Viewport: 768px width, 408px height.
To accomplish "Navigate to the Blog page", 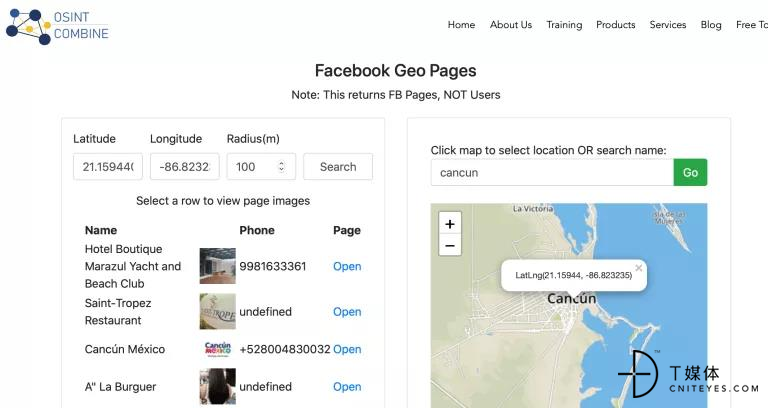I will (711, 24).
